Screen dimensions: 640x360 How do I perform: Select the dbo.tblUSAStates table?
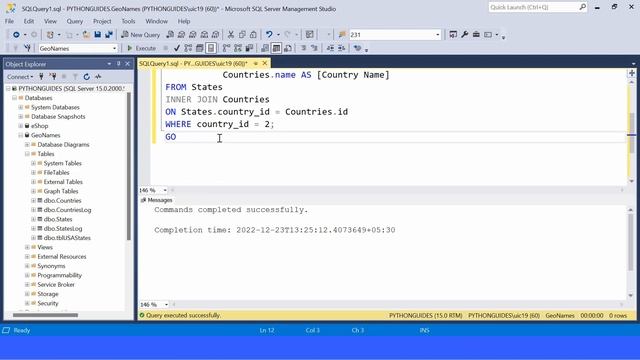[67, 238]
